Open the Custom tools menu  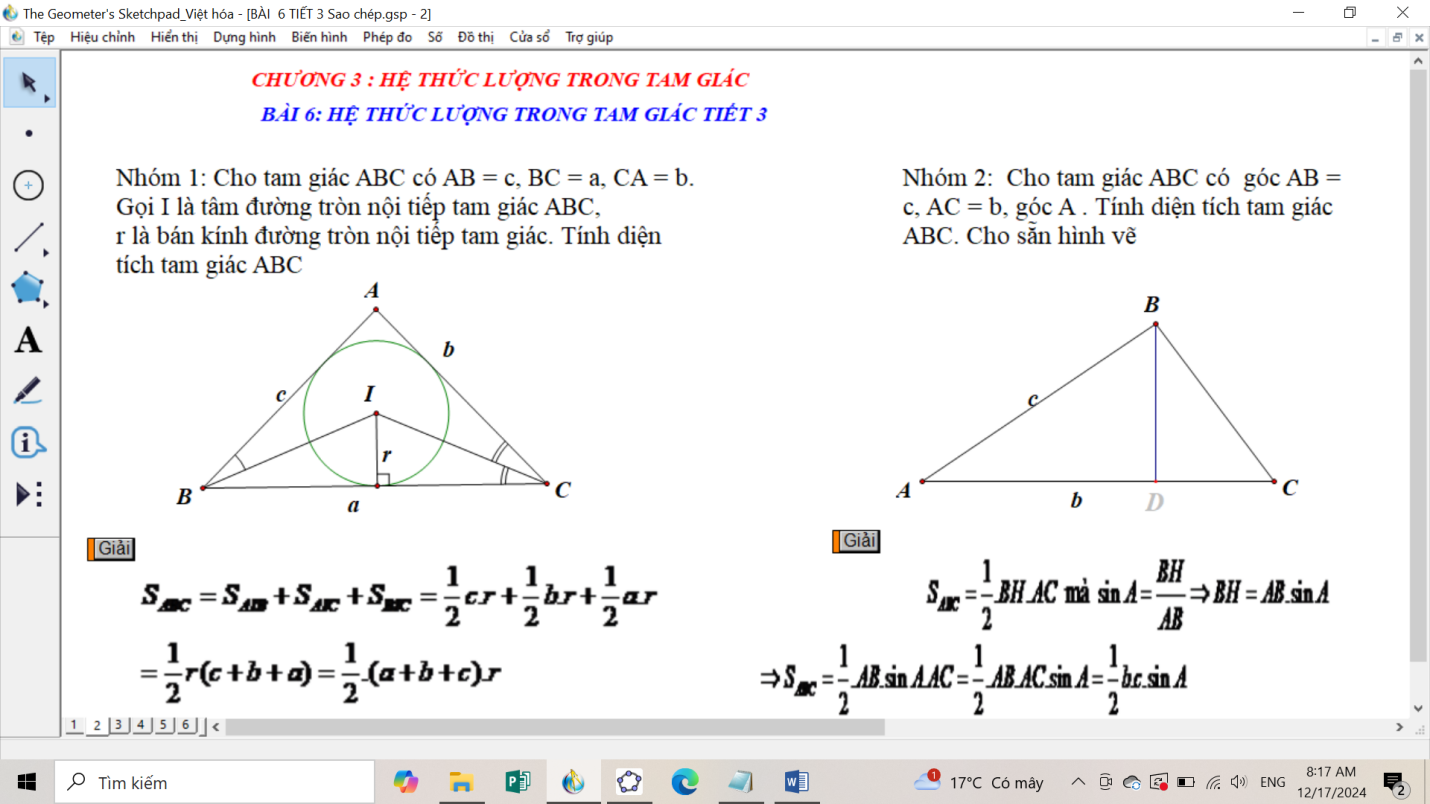28,494
